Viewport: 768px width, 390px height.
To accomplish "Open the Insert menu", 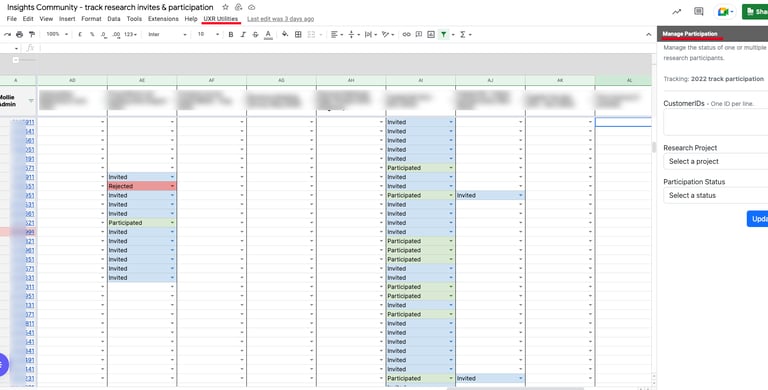I will [67, 19].
